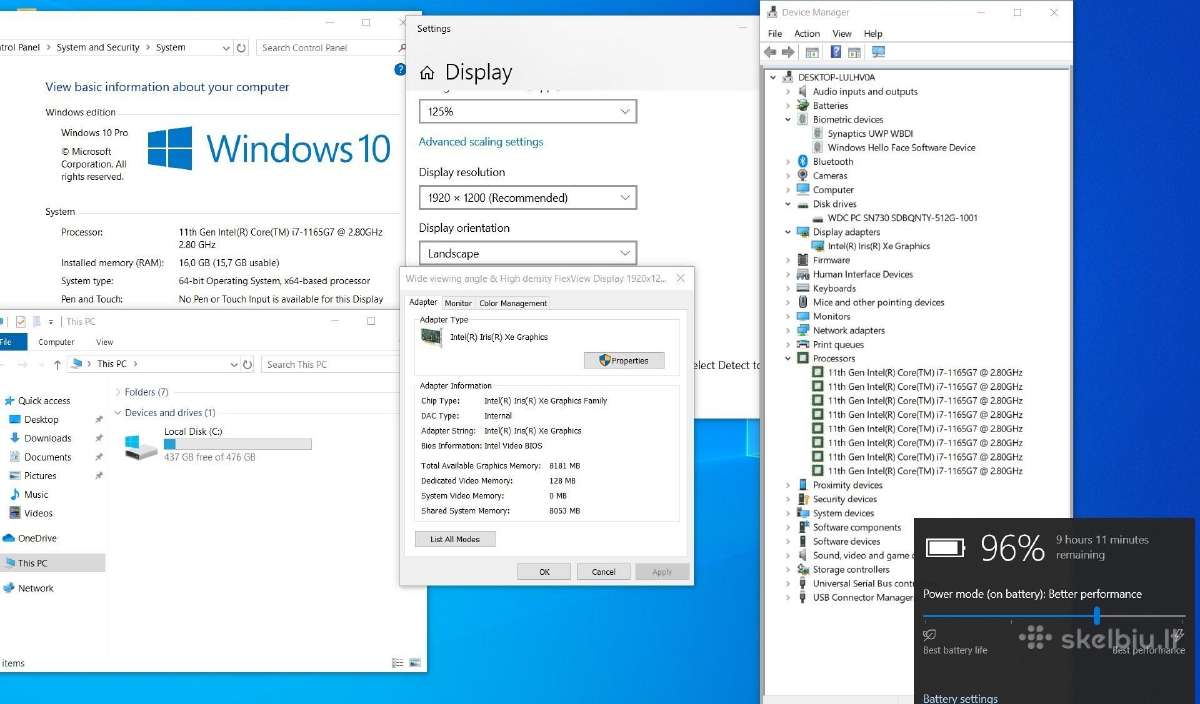The width and height of the screenshot is (1200, 704).
Task: Open Downloads in File Explorer sidebar
Action: 48,438
